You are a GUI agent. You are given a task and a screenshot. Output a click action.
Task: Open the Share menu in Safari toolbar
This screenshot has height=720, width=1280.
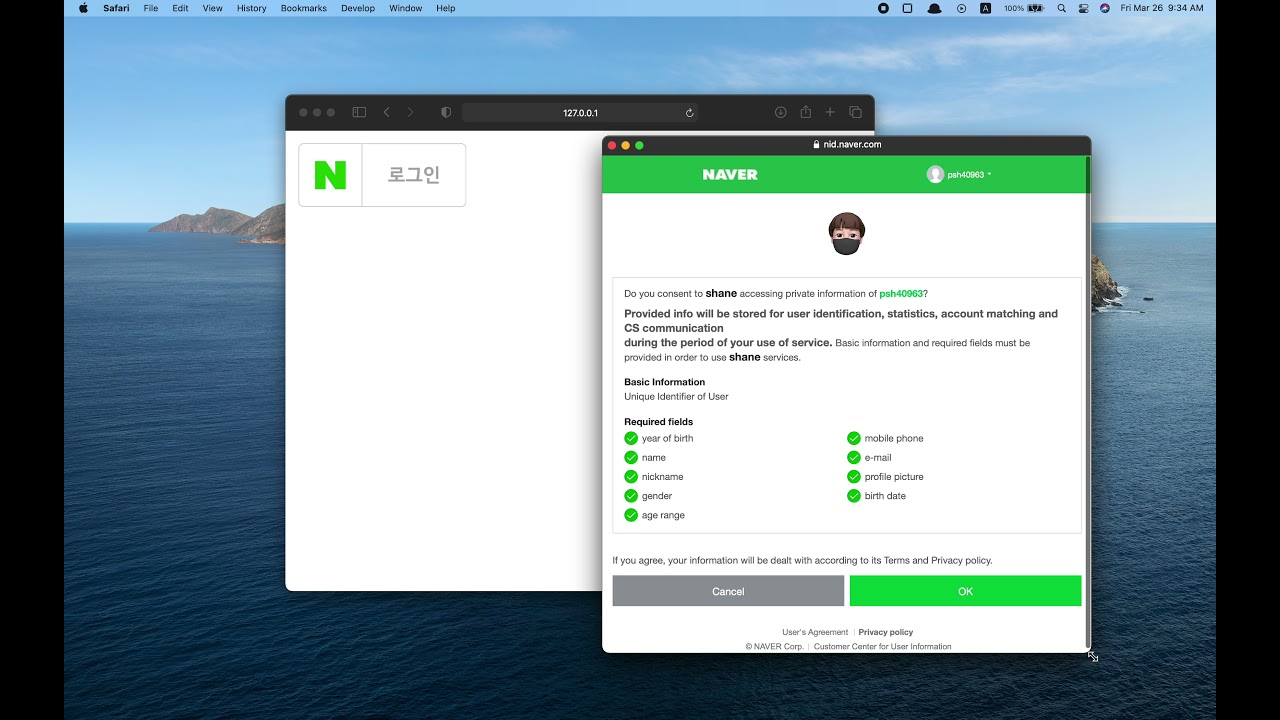tap(805, 112)
